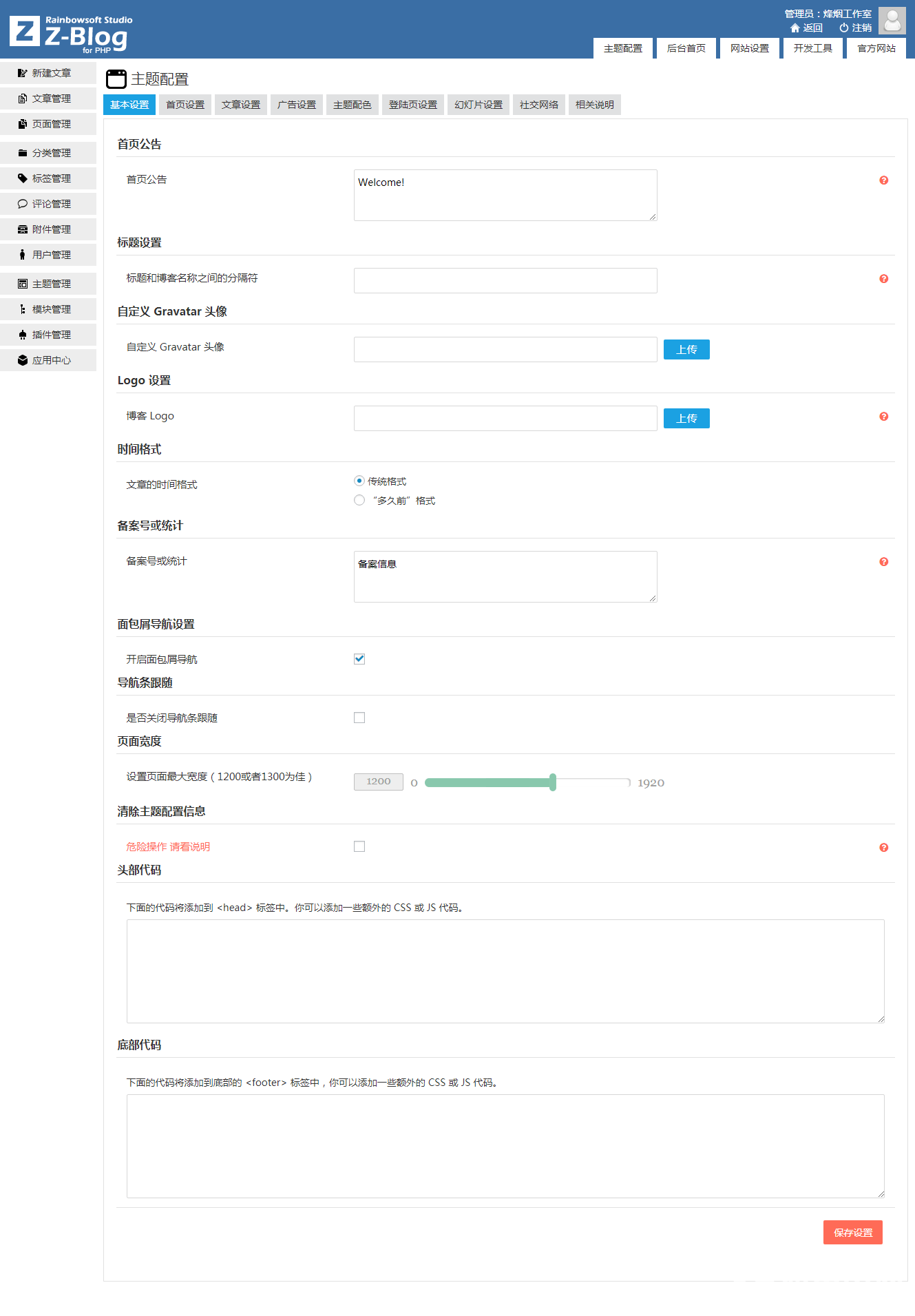Open 开发工具 top menu
Image resolution: width=915 pixels, height=1316 pixels.
[813, 48]
